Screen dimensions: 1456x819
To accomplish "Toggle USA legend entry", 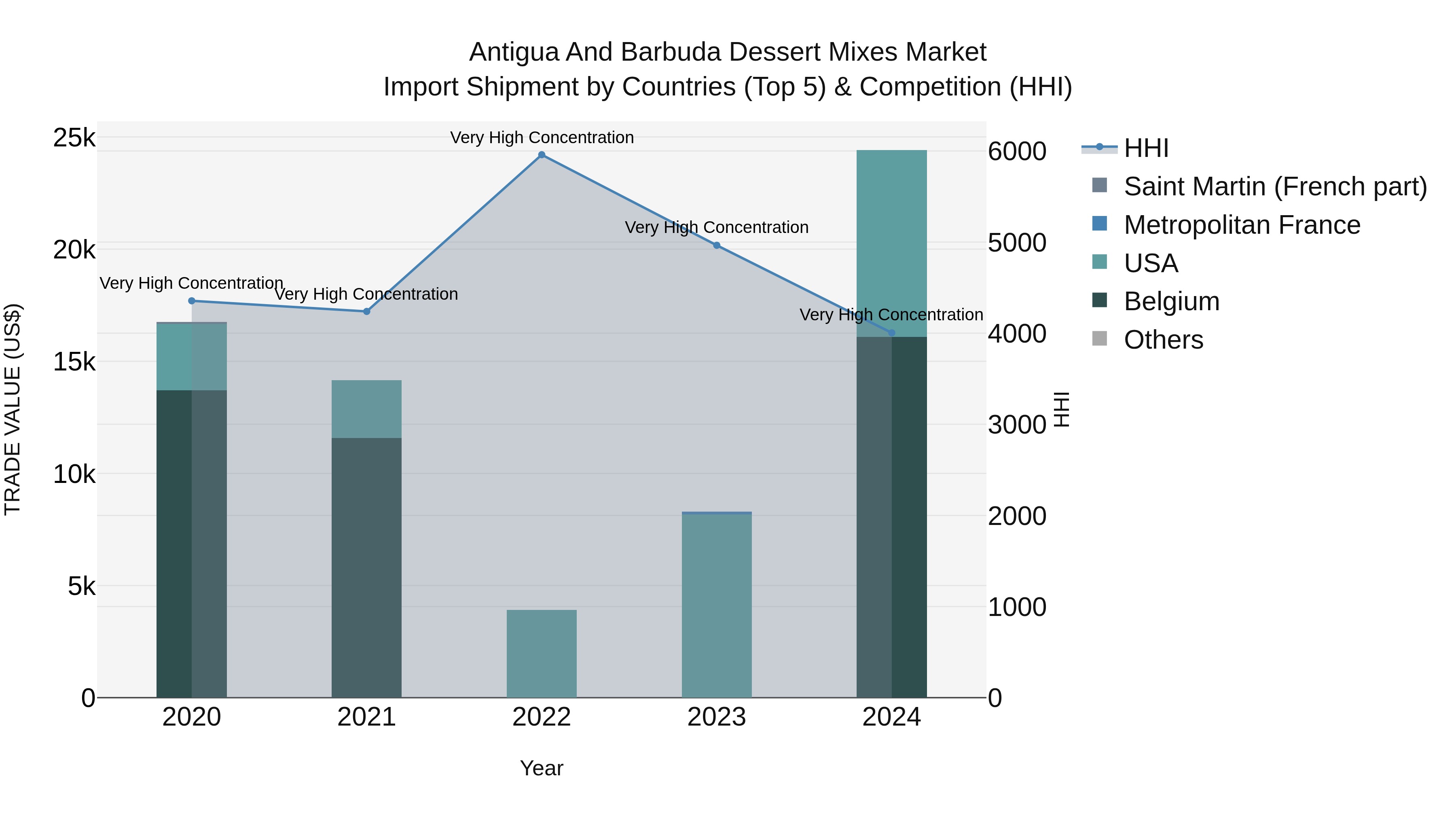I will tap(1135, 263).
